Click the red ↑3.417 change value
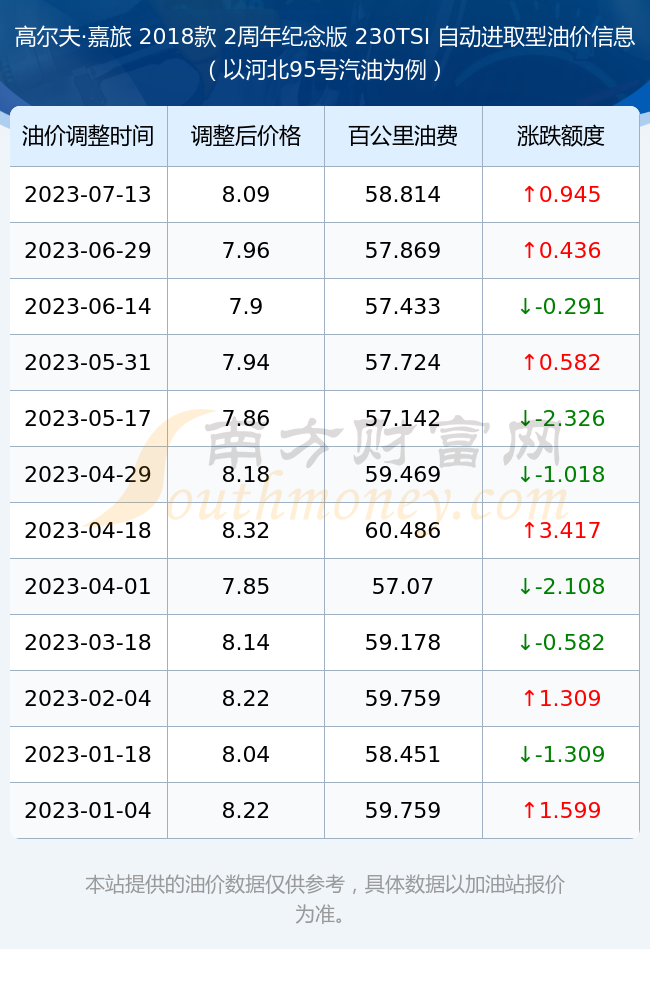Viewport: 650px width, 1000px height. click(x=561, y=531)
